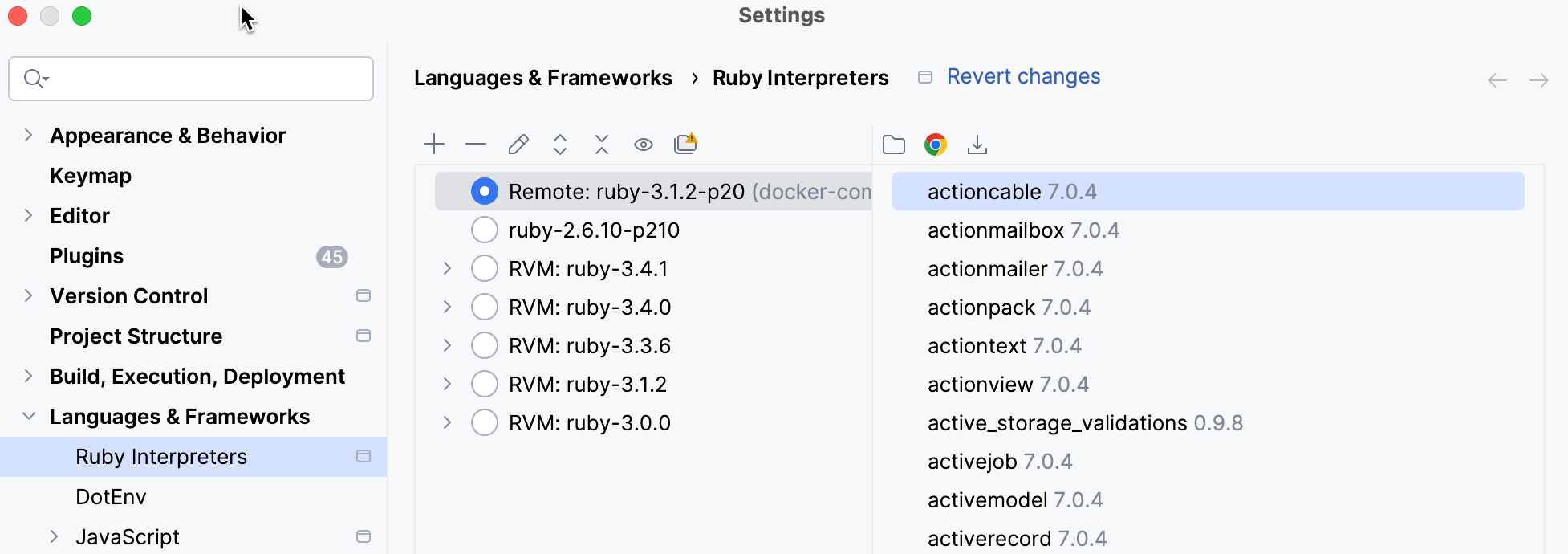
Task: Expand the RVM: ruby-3.0.0 tree node
Action: click(x=447, y=422)
